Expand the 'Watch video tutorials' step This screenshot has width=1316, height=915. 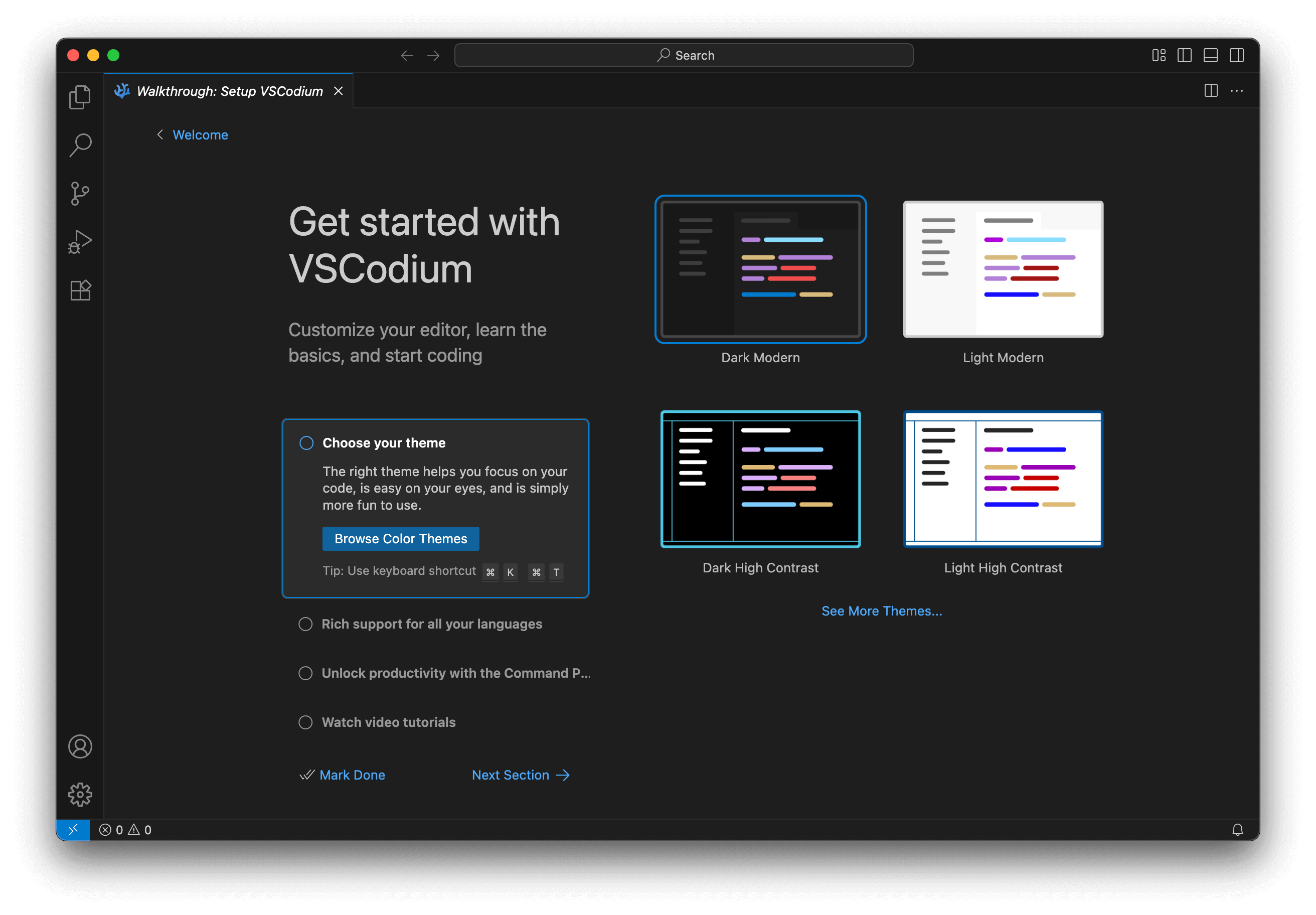[x=388, y=722]
